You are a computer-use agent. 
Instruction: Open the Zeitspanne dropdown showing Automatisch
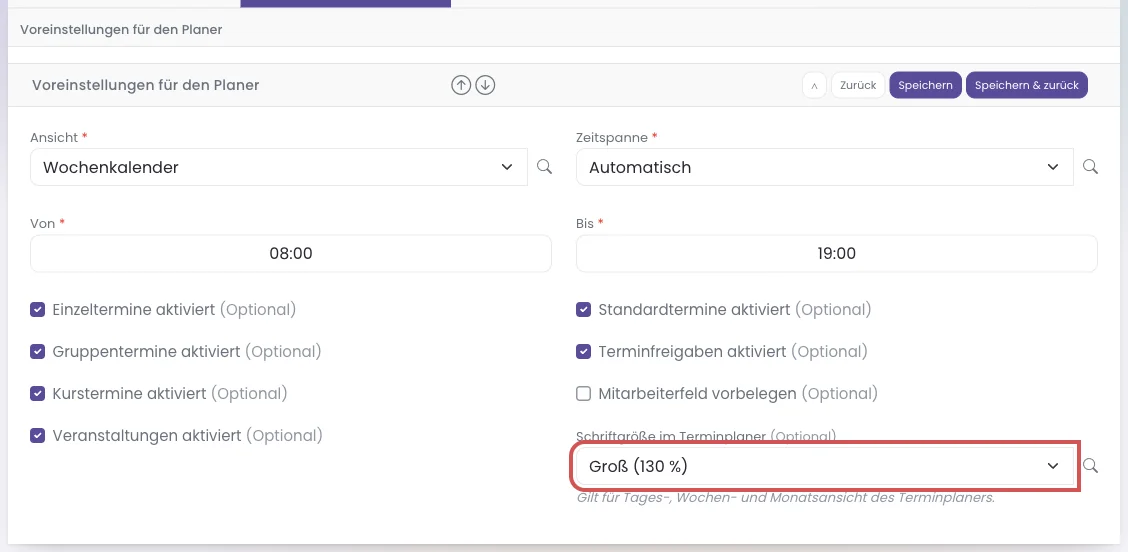(825, 167)
